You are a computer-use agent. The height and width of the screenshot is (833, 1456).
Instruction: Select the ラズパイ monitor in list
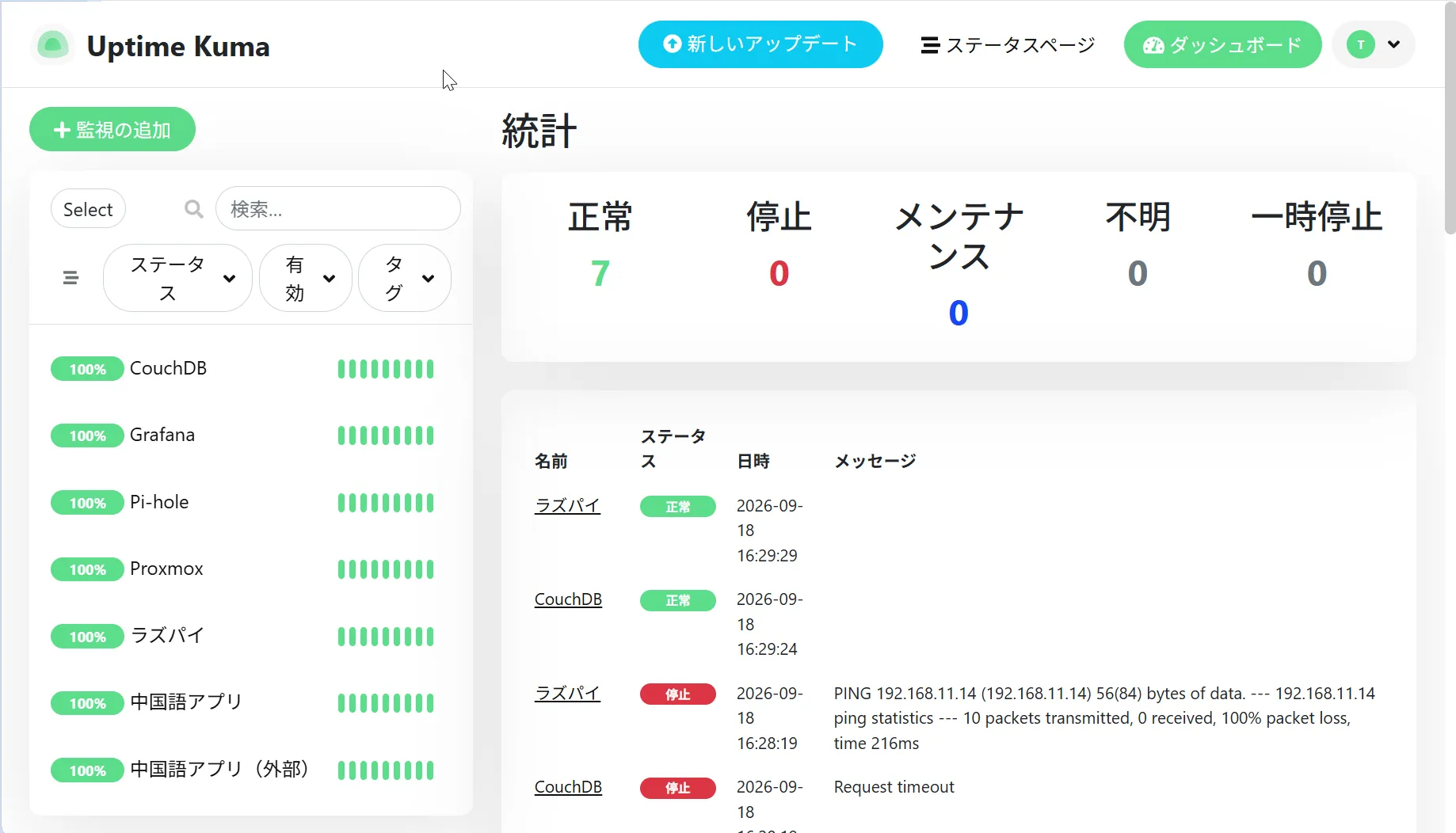click(x=251, y=637)
